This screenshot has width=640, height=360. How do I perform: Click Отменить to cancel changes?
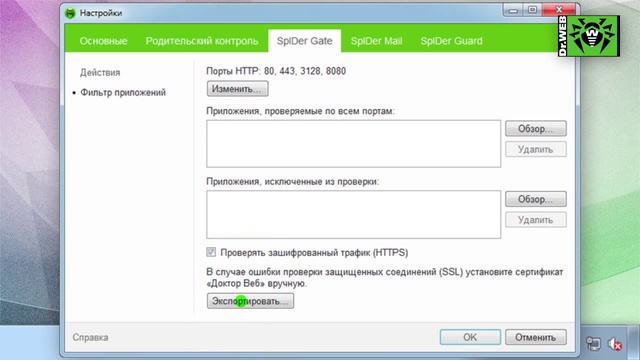[x=536, y=337]
